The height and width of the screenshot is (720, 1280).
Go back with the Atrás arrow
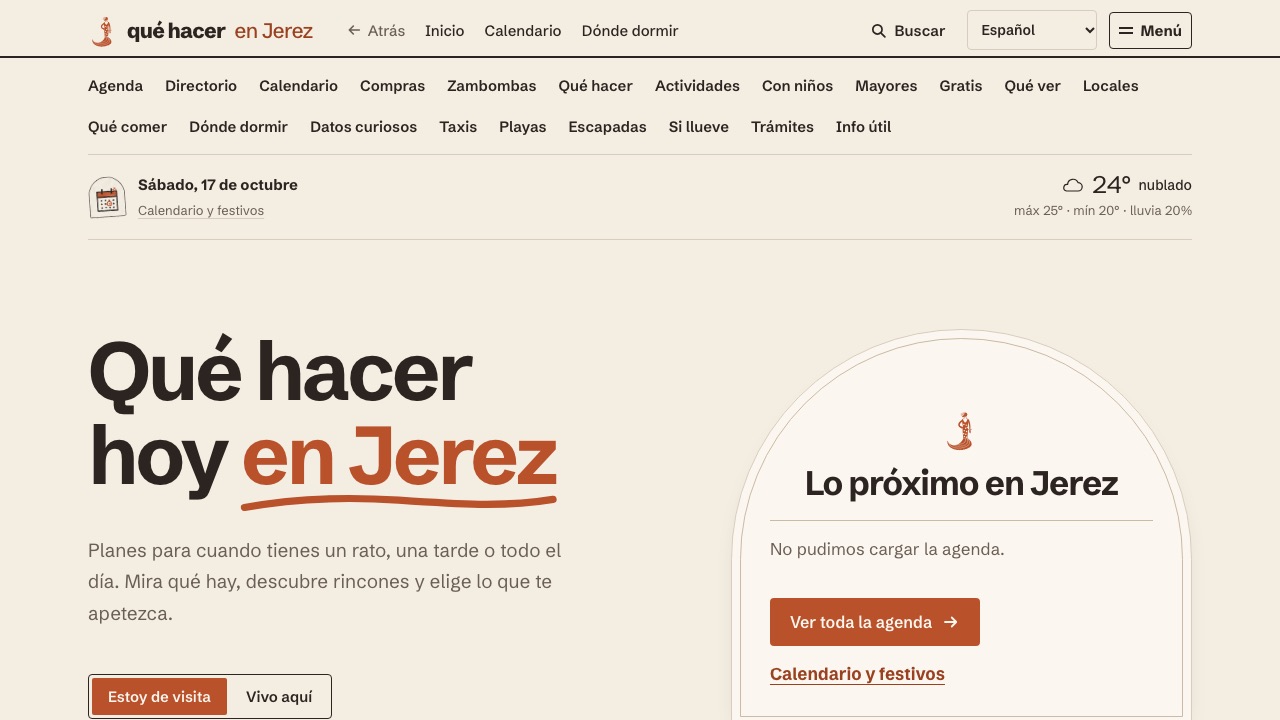point(376,31)
